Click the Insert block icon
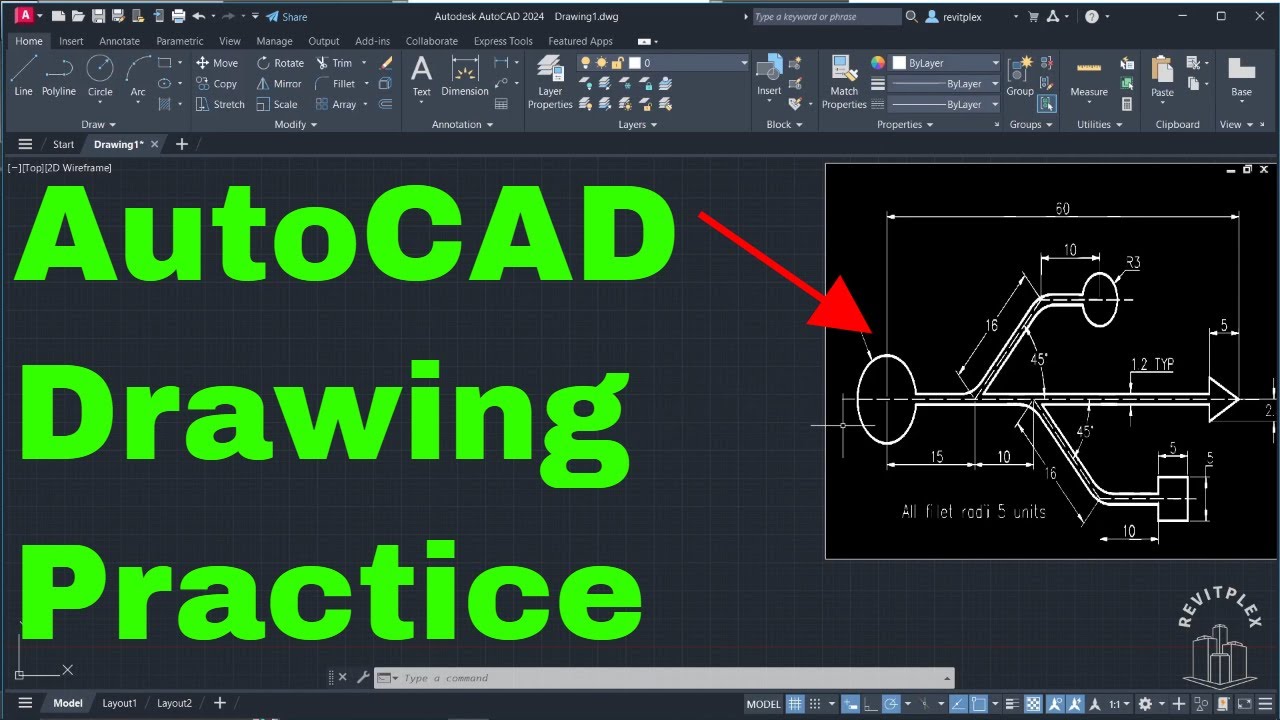The width and height of the screenshot is (1280, 720). 769,76
